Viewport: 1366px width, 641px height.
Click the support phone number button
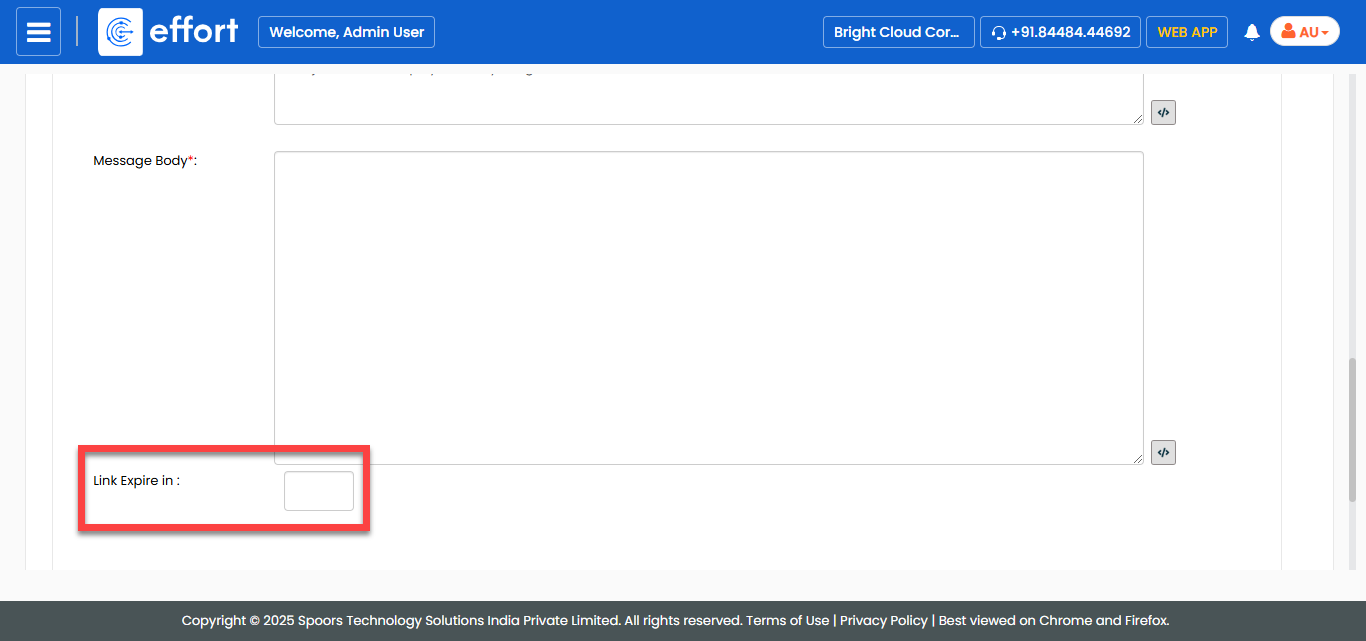click(1060, 32)
